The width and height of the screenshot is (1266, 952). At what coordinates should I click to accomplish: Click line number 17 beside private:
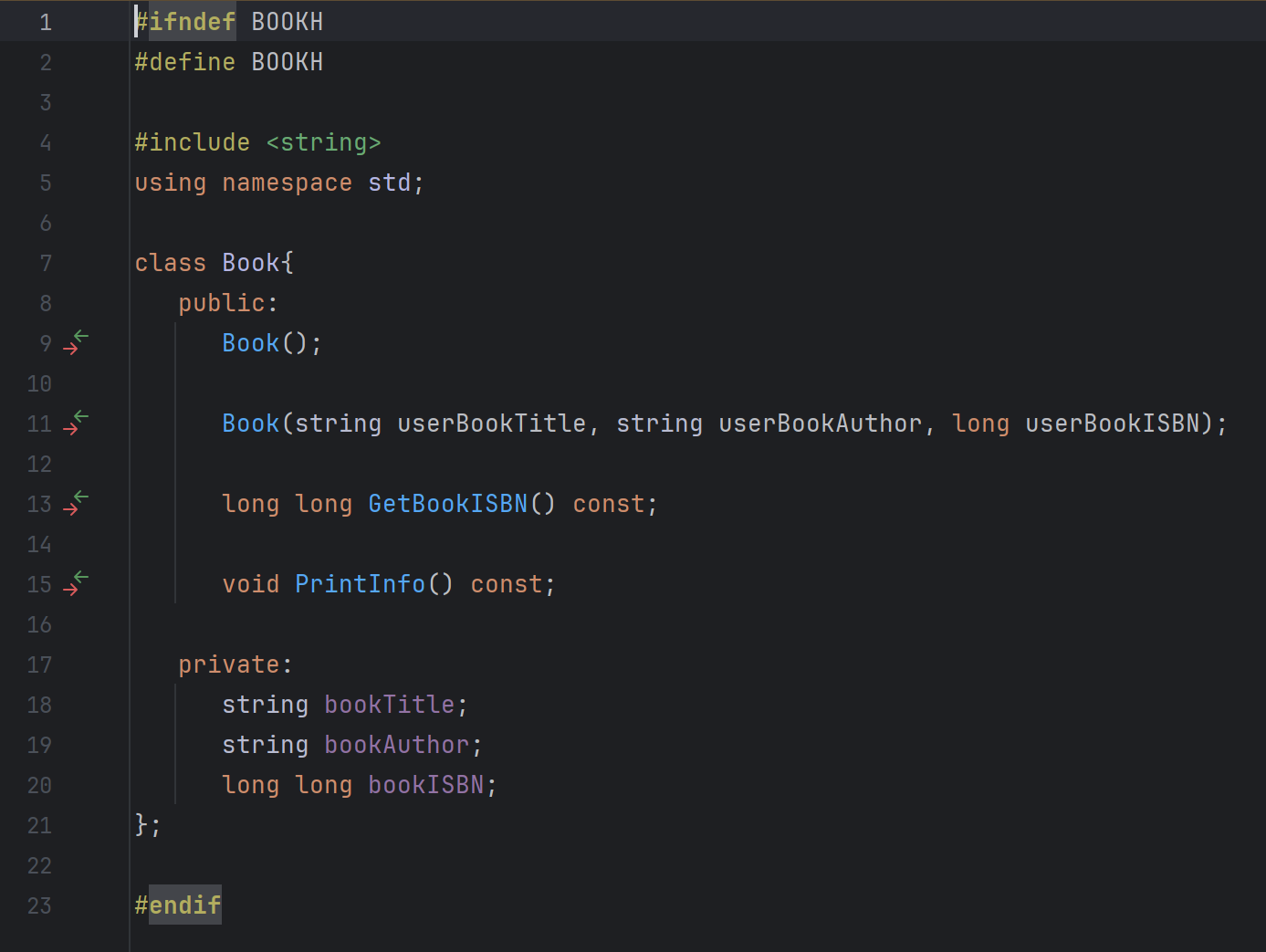(39, 664)
